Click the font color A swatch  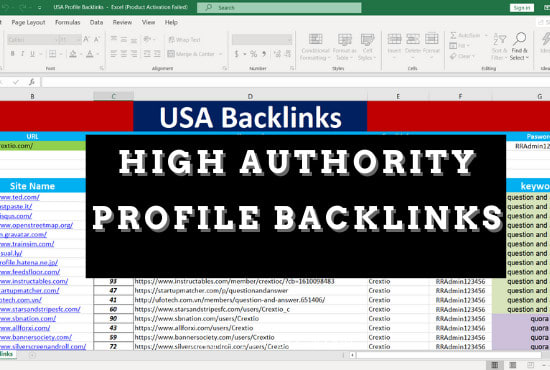coord(90,54)
